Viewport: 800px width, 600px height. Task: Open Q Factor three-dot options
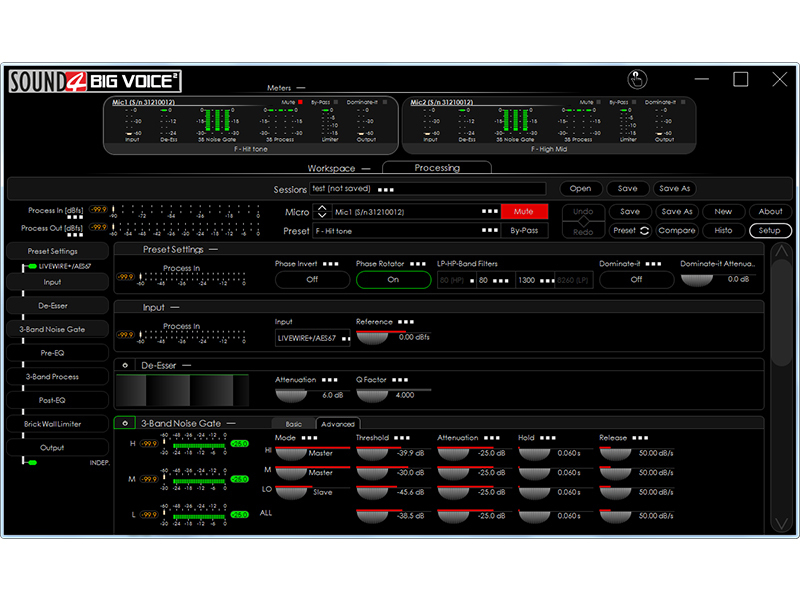pos(400,380)
